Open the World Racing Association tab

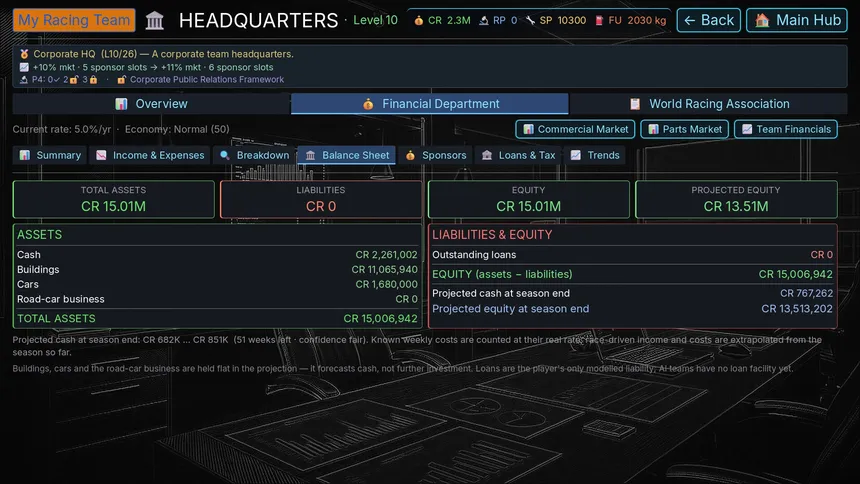click(709, 104)
